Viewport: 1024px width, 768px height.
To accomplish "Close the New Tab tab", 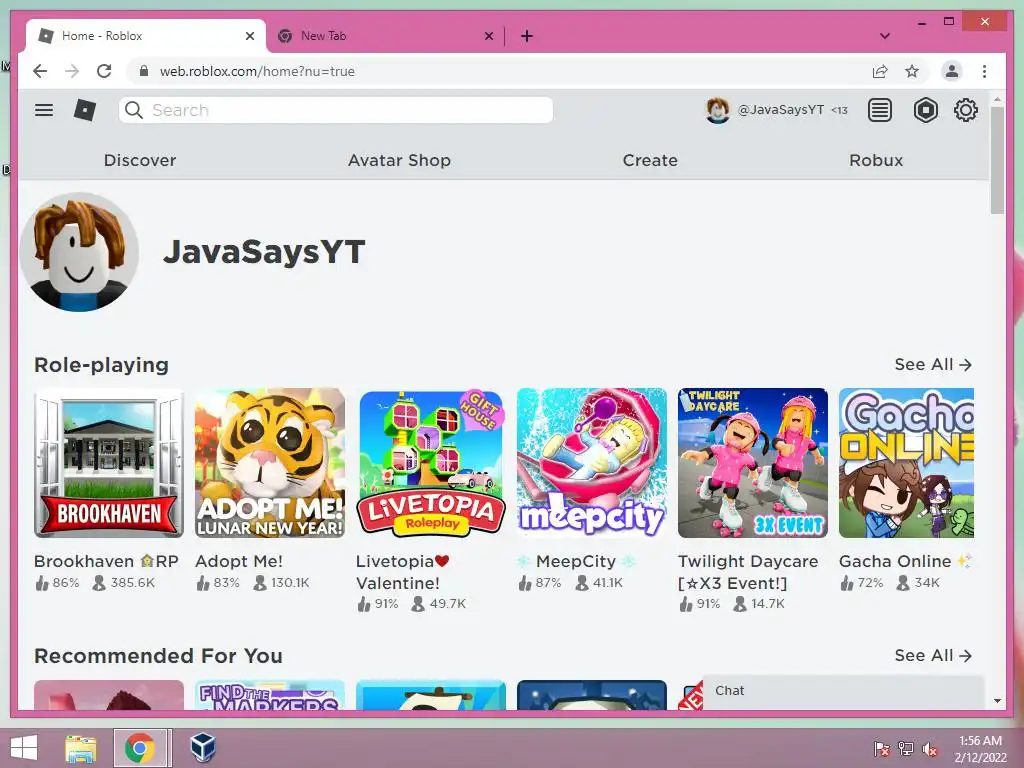I will 488,36.
